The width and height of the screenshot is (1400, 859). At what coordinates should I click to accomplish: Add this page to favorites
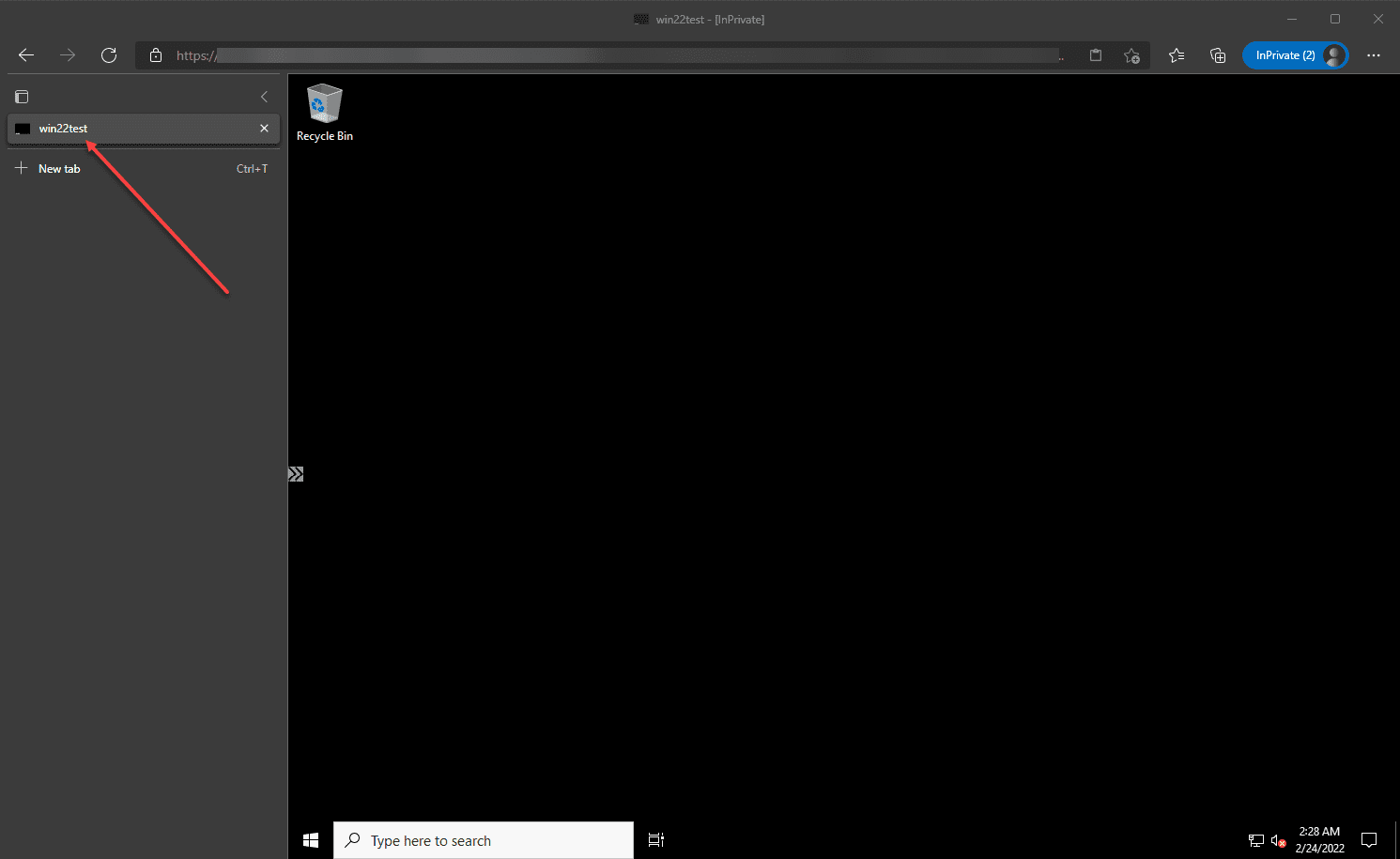(x=1131, y=55)
